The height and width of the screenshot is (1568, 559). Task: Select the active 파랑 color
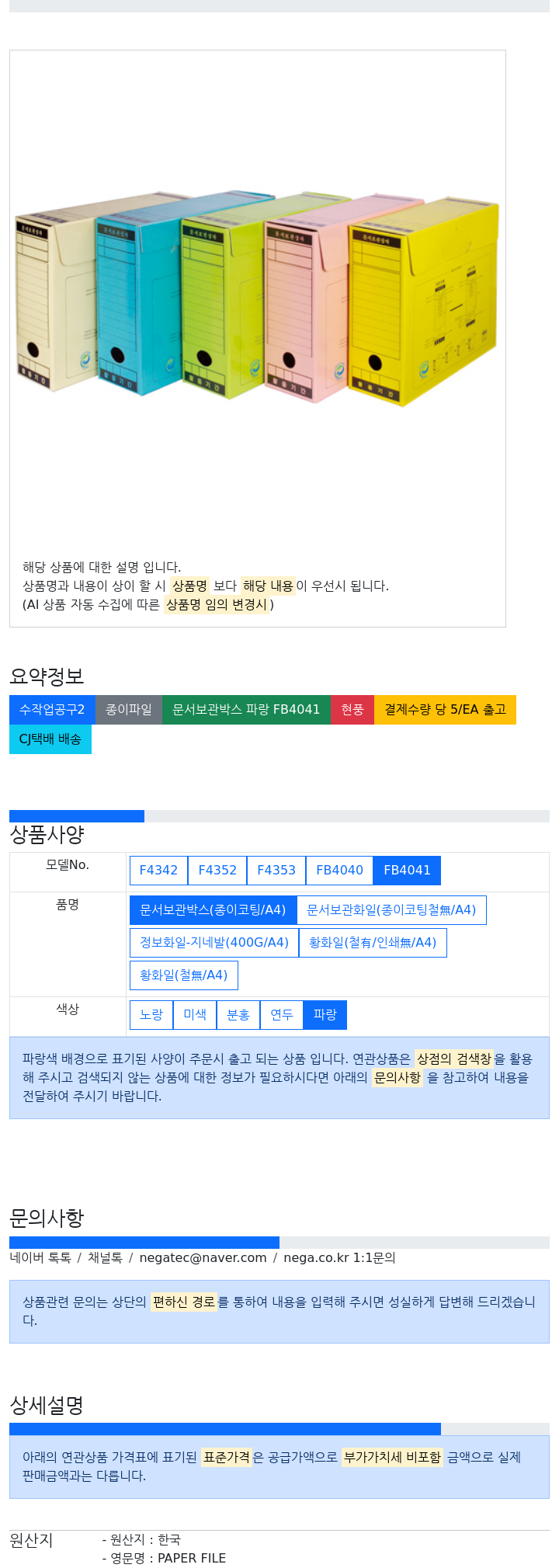pyautogui.click(x=325, y=1014)
